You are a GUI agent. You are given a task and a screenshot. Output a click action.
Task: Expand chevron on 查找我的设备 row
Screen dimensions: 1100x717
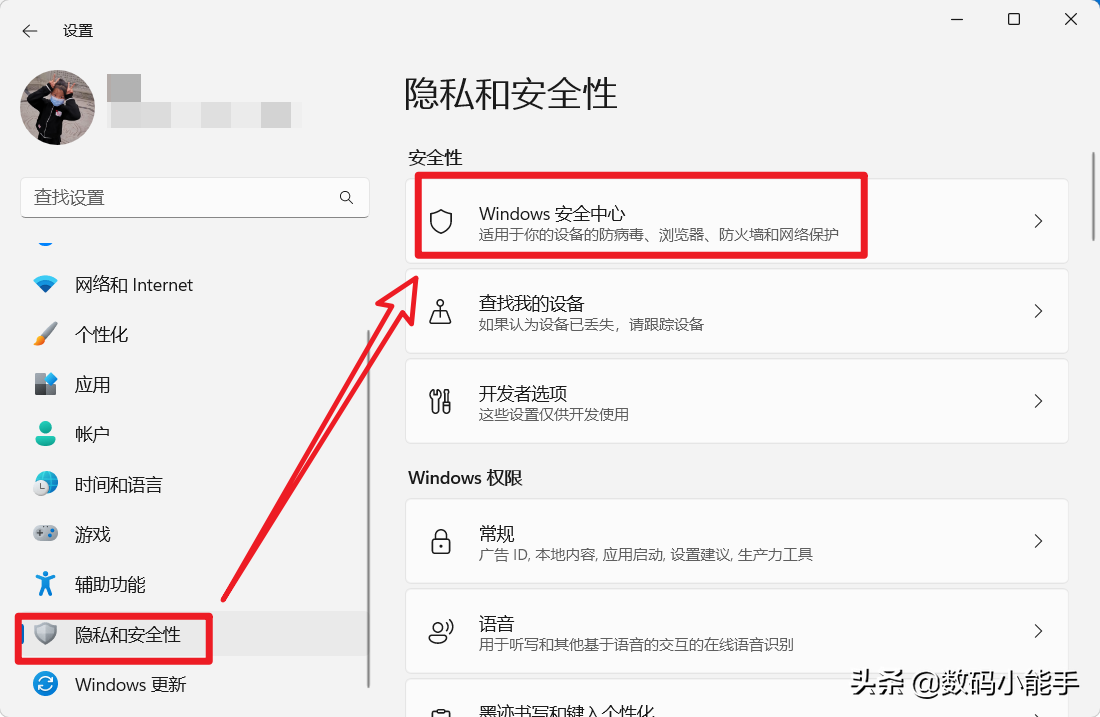pyautogui.click(x=1038, y=311)
